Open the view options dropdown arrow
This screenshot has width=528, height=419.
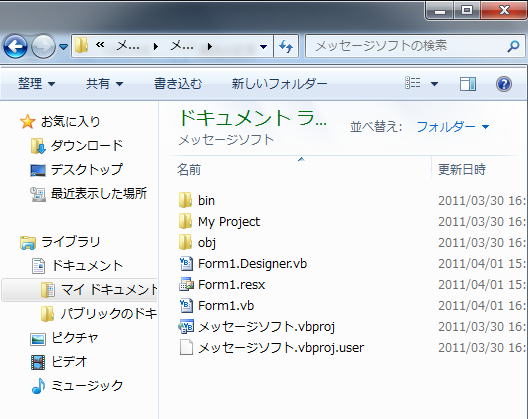(434, 84)
